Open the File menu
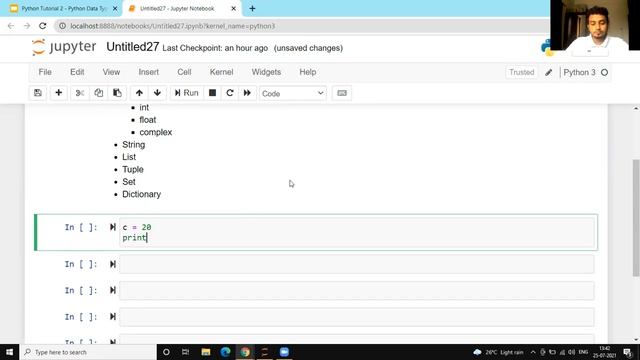Screen dimensions: 640x360 pos(45,72)
